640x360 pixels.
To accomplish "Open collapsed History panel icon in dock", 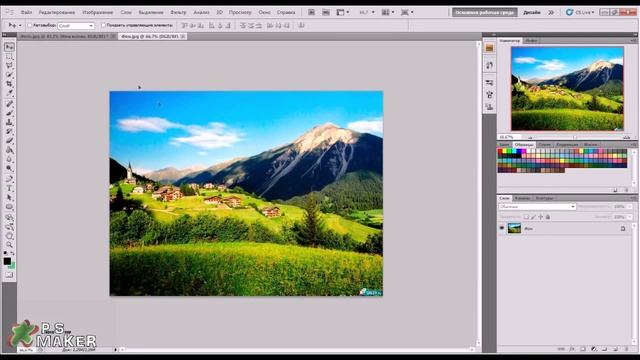I will (489, 65).
